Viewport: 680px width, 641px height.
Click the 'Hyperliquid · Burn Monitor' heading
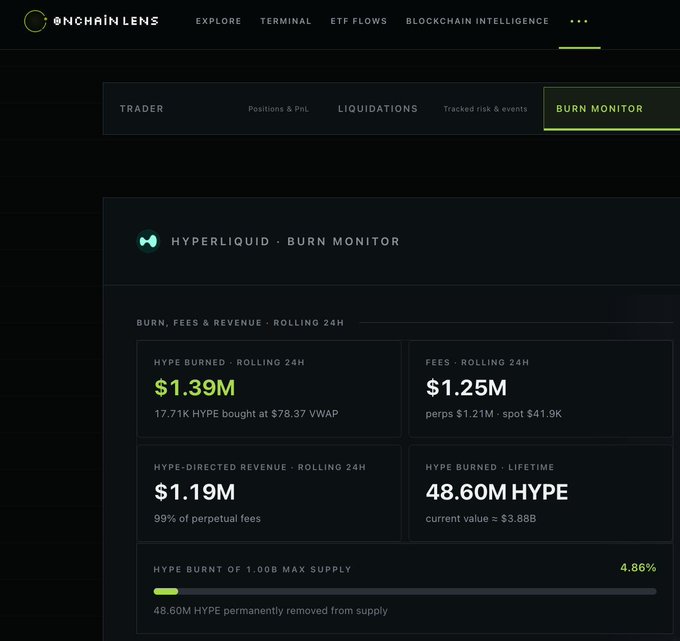(x=285, y=242)
